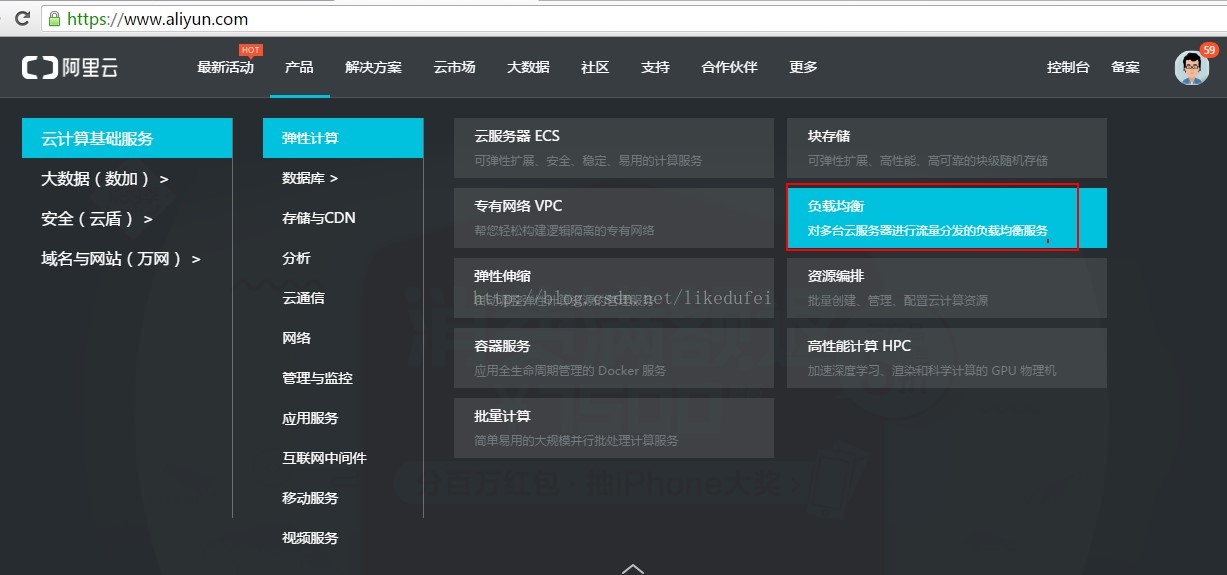This screenshot has height=575, width=1227.
Task: Open the 合作伙伴 menu
Action: pyautogui.click(x=729, y=67)
